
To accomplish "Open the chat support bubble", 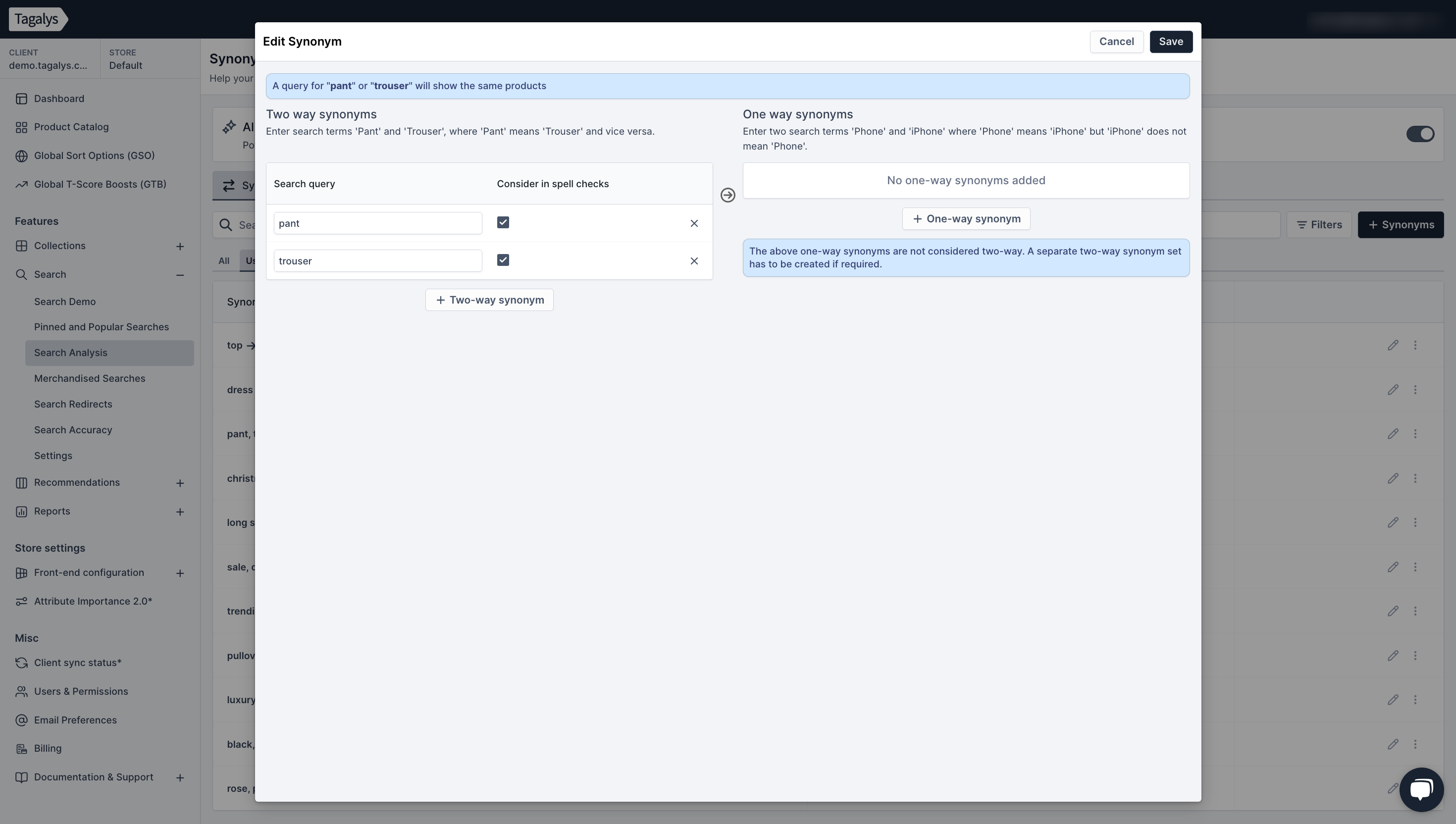I will [x=1421, y=789].
